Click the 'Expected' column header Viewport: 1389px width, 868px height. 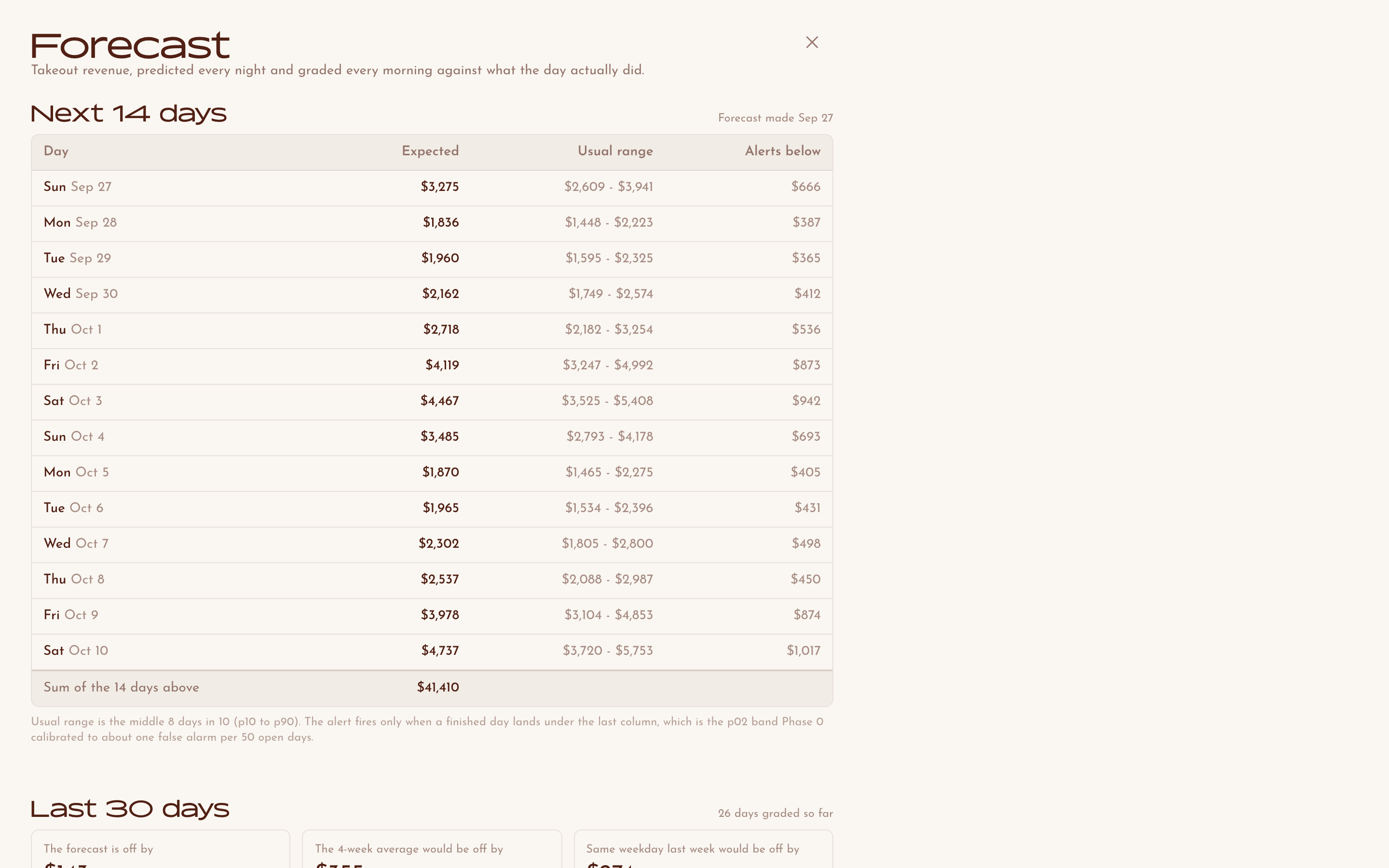(x=430, y=151)
